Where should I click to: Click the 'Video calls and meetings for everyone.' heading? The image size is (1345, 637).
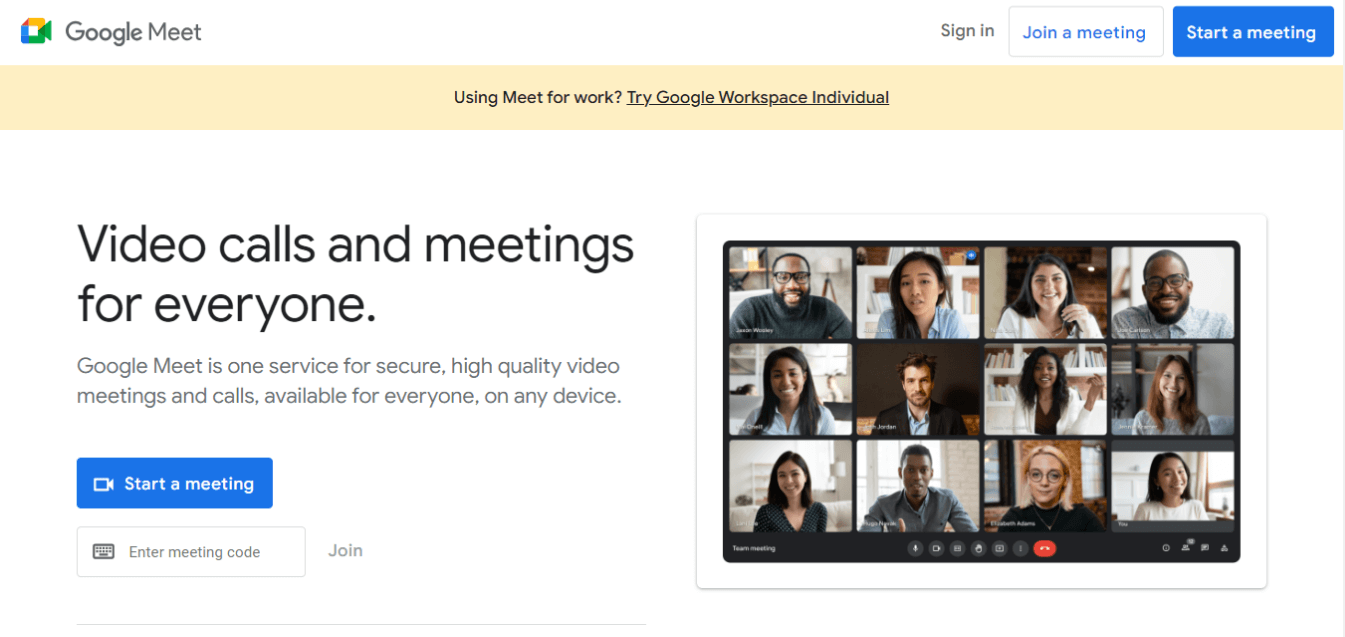[x=356, y=273]
